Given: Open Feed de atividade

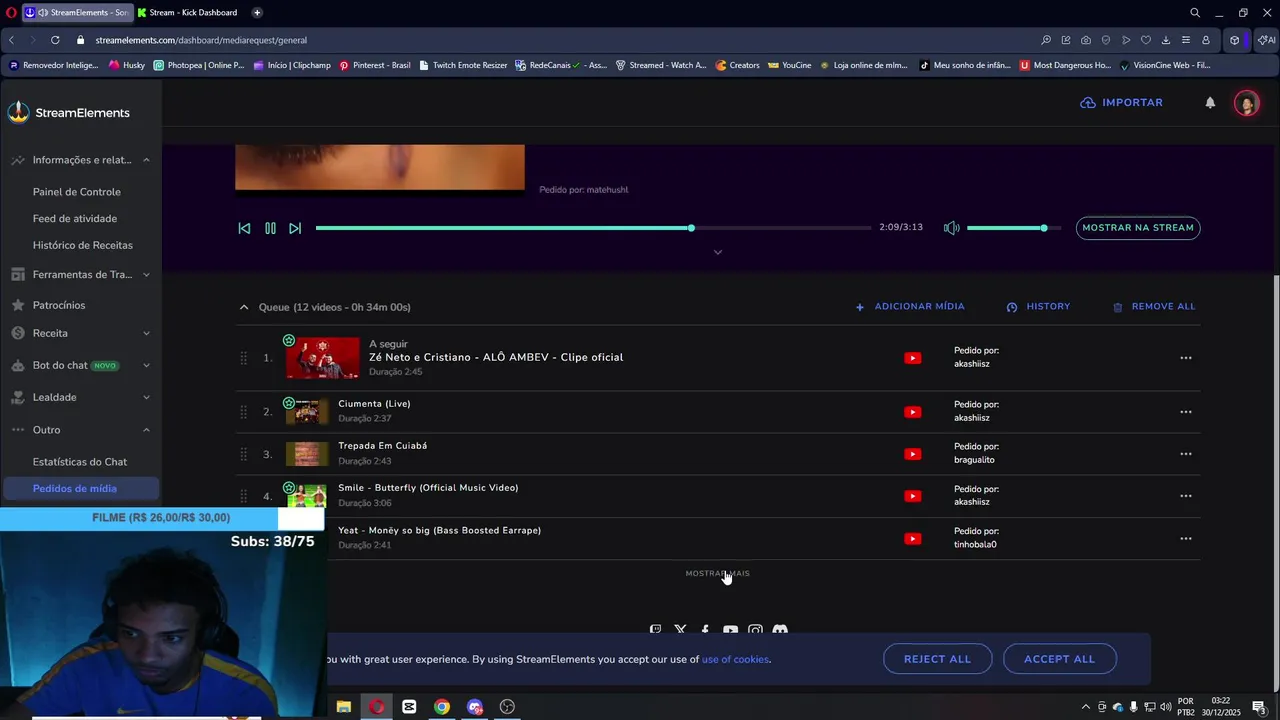Looking at the screenshot, I should pos(75,219).
